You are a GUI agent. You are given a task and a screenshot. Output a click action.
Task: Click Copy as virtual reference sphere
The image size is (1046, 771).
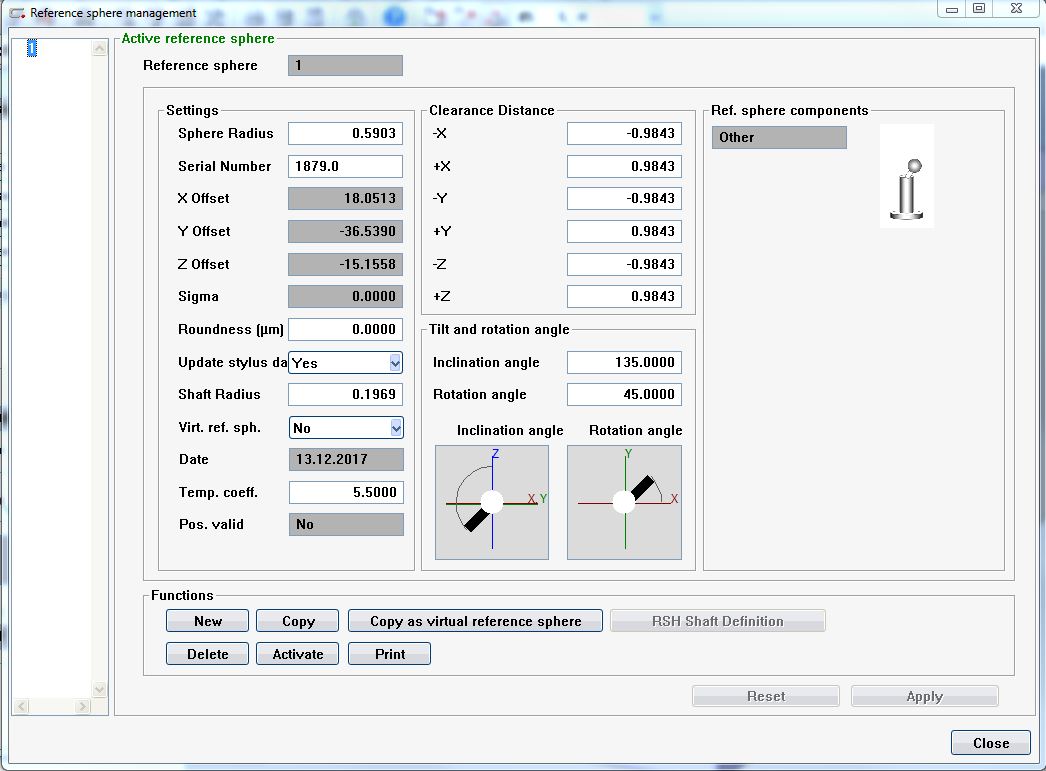coord(475,620)
